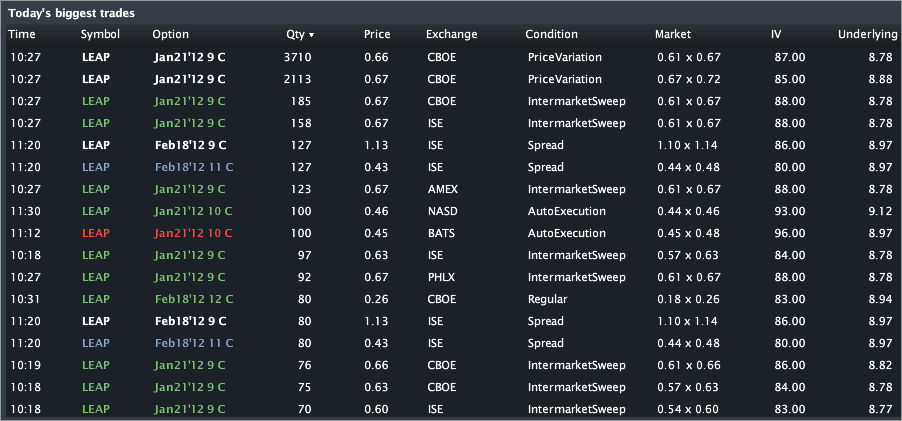Select the 2113 quantity cell
The image size is (902, 421).
[x=299, y=79]
